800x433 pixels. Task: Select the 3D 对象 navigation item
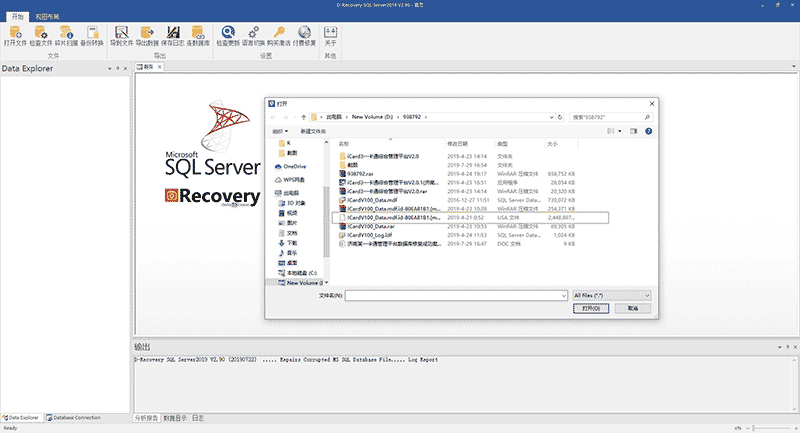(x=292, y=203)
